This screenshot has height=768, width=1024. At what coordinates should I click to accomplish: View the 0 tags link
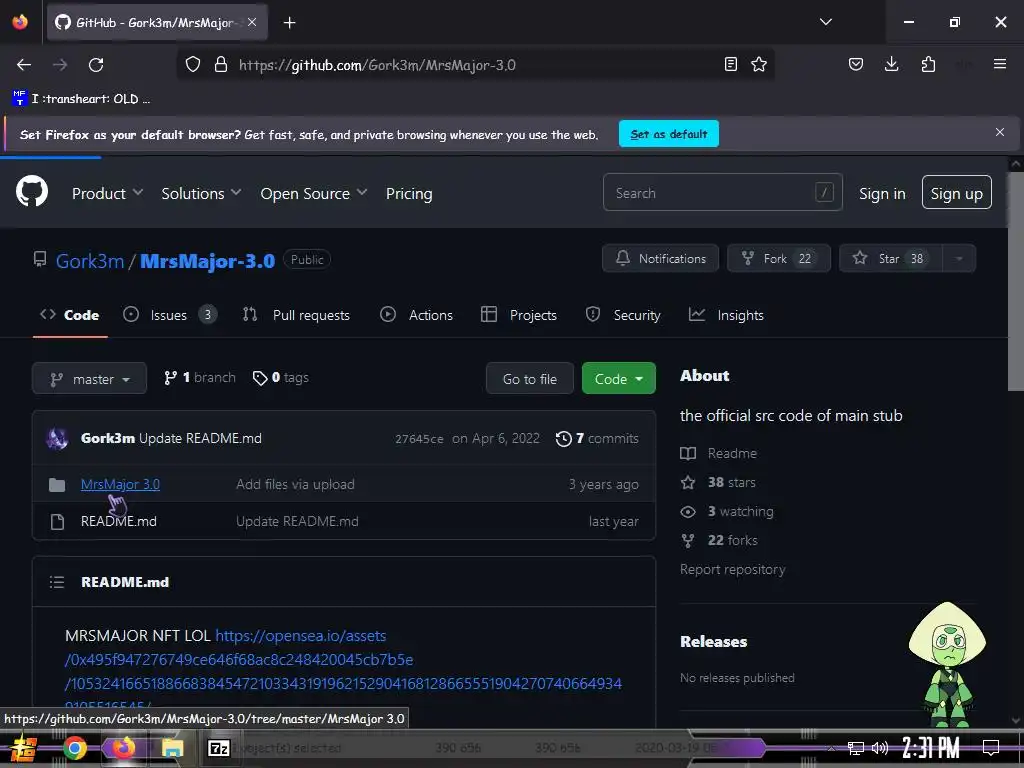tap(281, 377)
